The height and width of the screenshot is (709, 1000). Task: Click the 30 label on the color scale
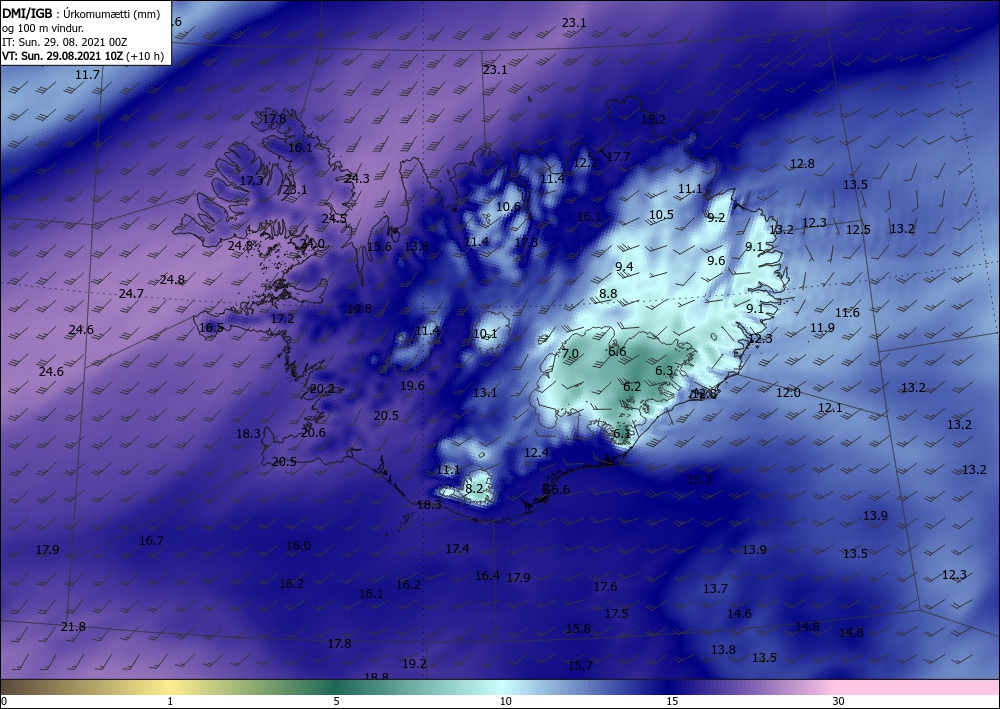click(839, 702)
